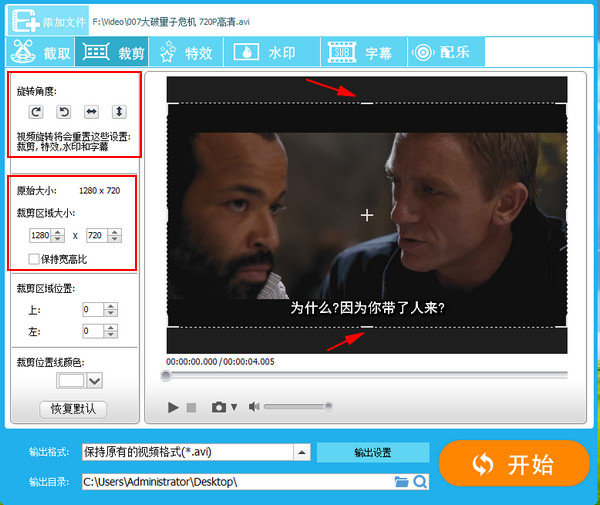Switch to the 裁剪 (crop) tab

(112, 52)
